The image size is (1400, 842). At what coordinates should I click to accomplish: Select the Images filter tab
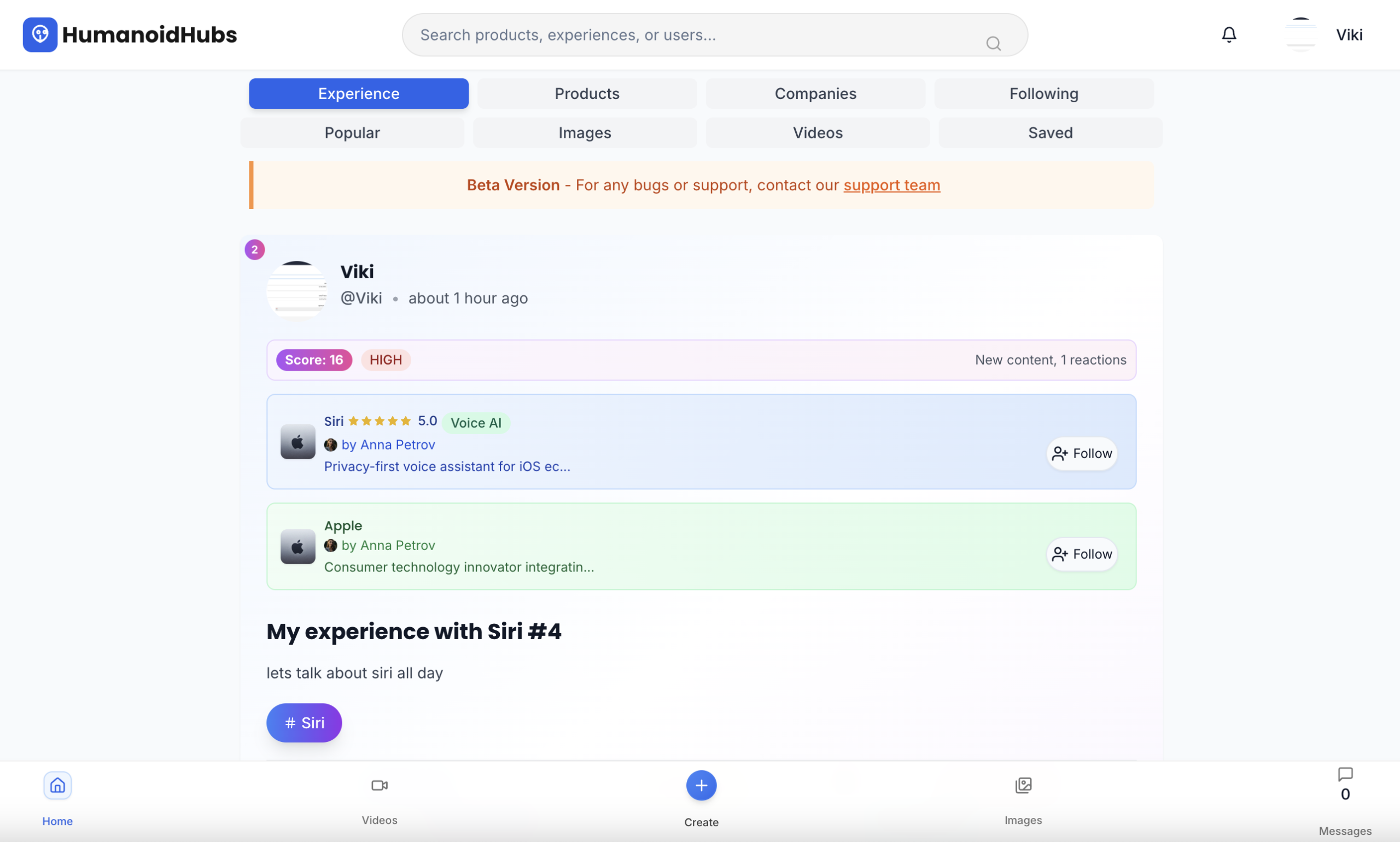pyautogui.click(x=585, y=133)
